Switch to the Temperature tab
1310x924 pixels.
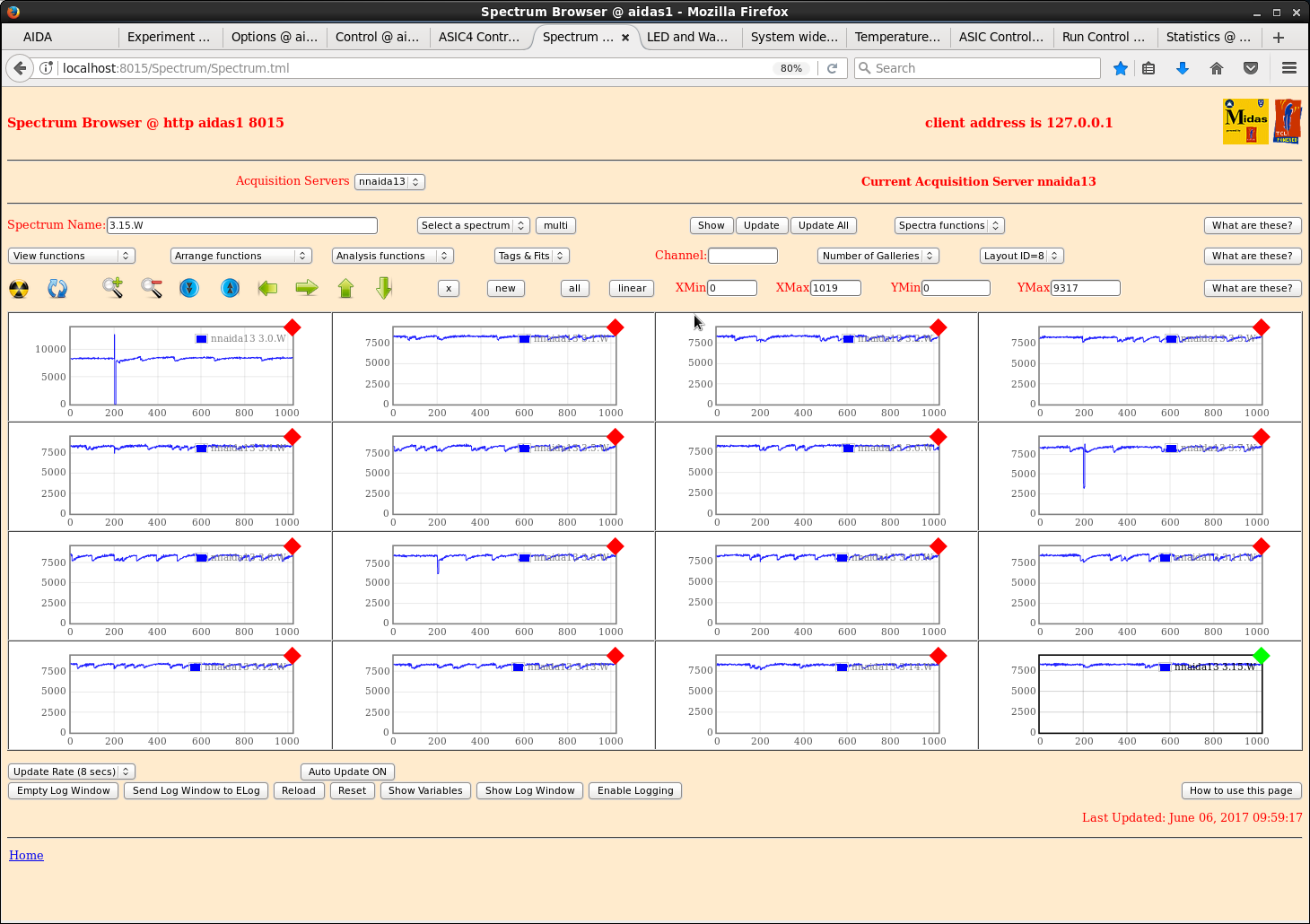[x=896, y=37]
